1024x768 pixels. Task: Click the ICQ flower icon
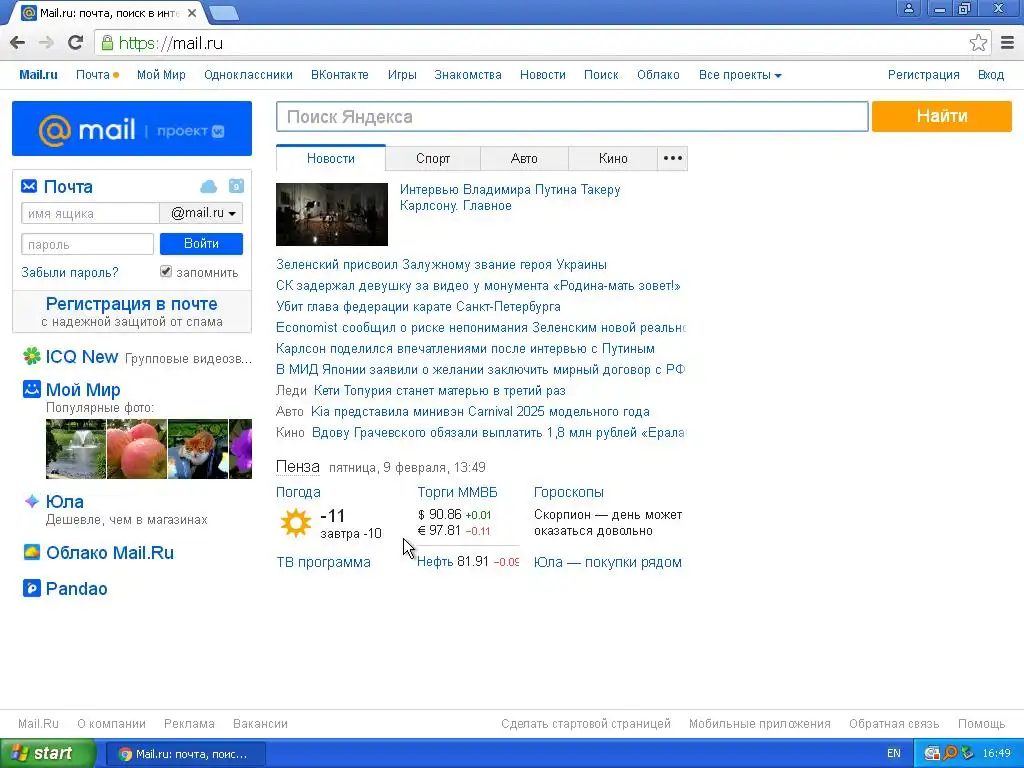pyautogui.click(x=31, y=357)
